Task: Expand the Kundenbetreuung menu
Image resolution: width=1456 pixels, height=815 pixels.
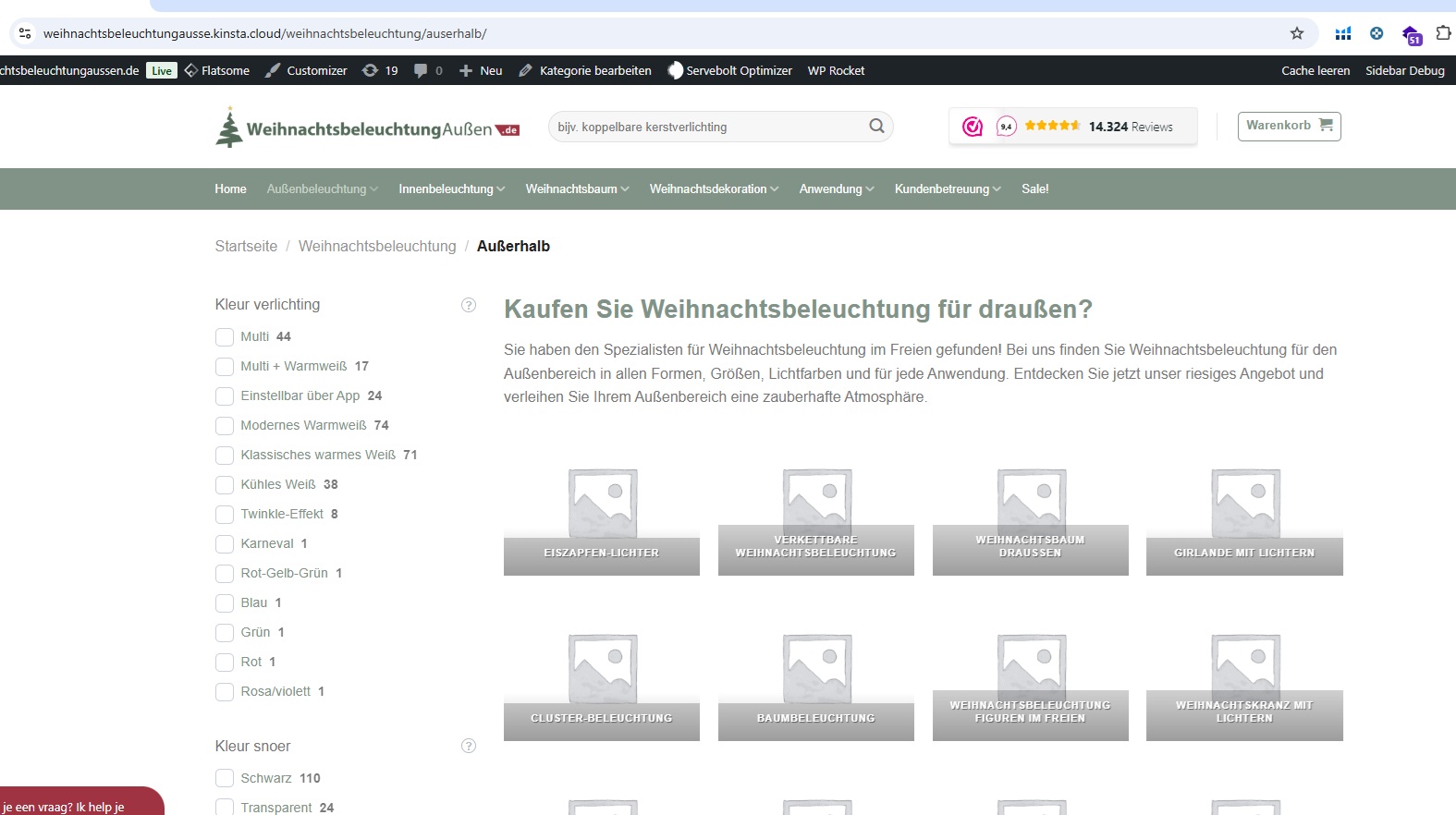Action: click(x=947, y=189)
